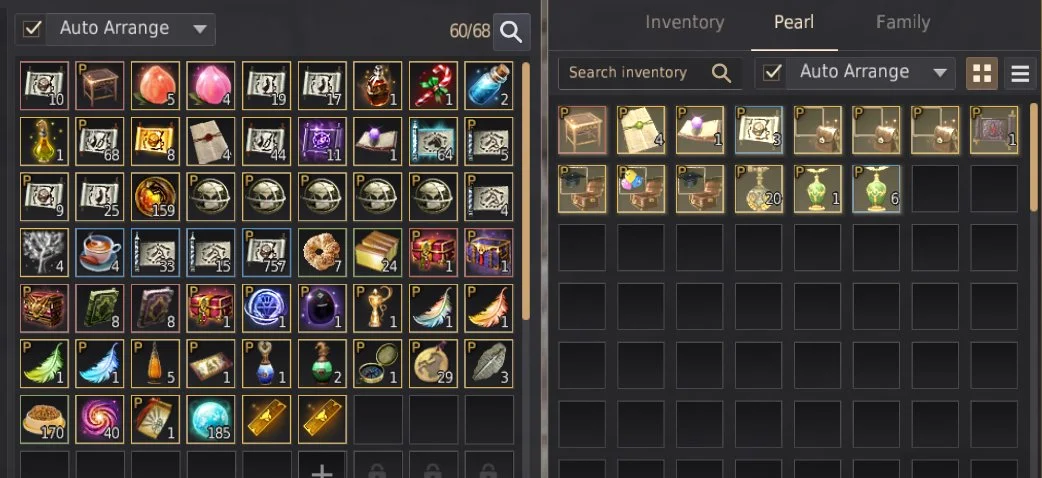The width and height of the screenshot is (1042, 478).
Task: Select the candy cane item
Action: pyautogui.click(x=433, y=85)
